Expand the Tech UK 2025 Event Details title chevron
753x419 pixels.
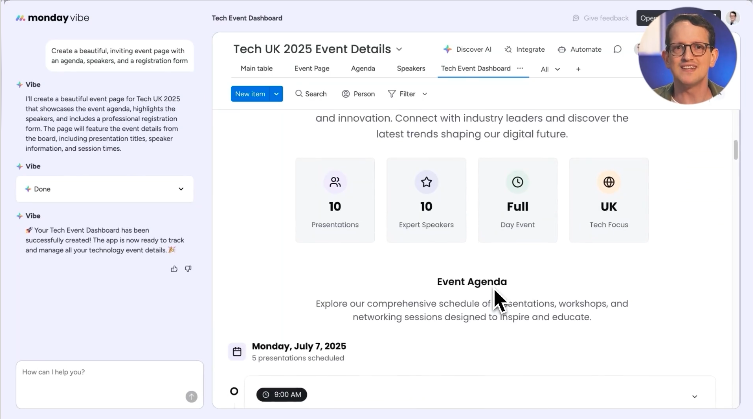pos(399,49)
